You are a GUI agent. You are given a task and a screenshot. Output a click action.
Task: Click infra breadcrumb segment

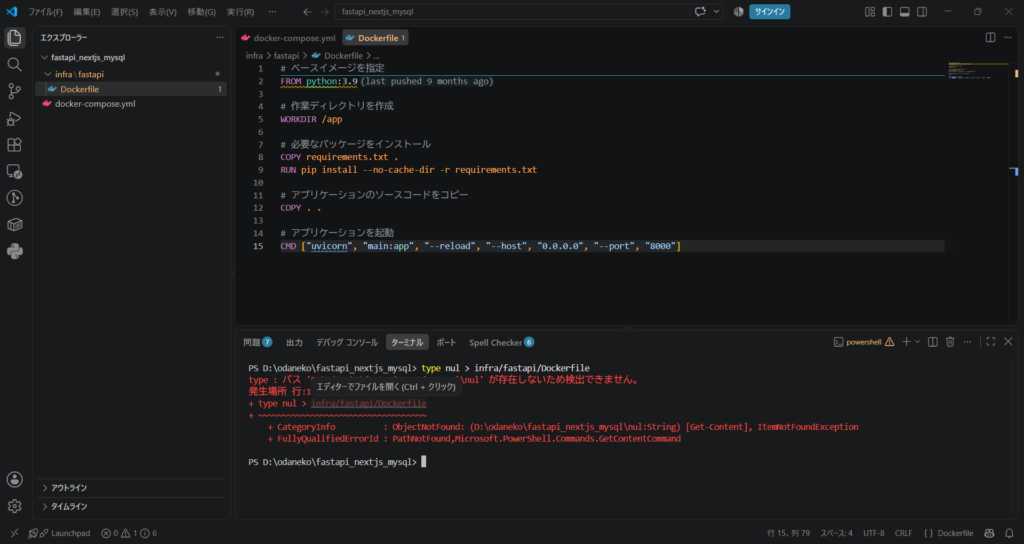pos(254,56)
